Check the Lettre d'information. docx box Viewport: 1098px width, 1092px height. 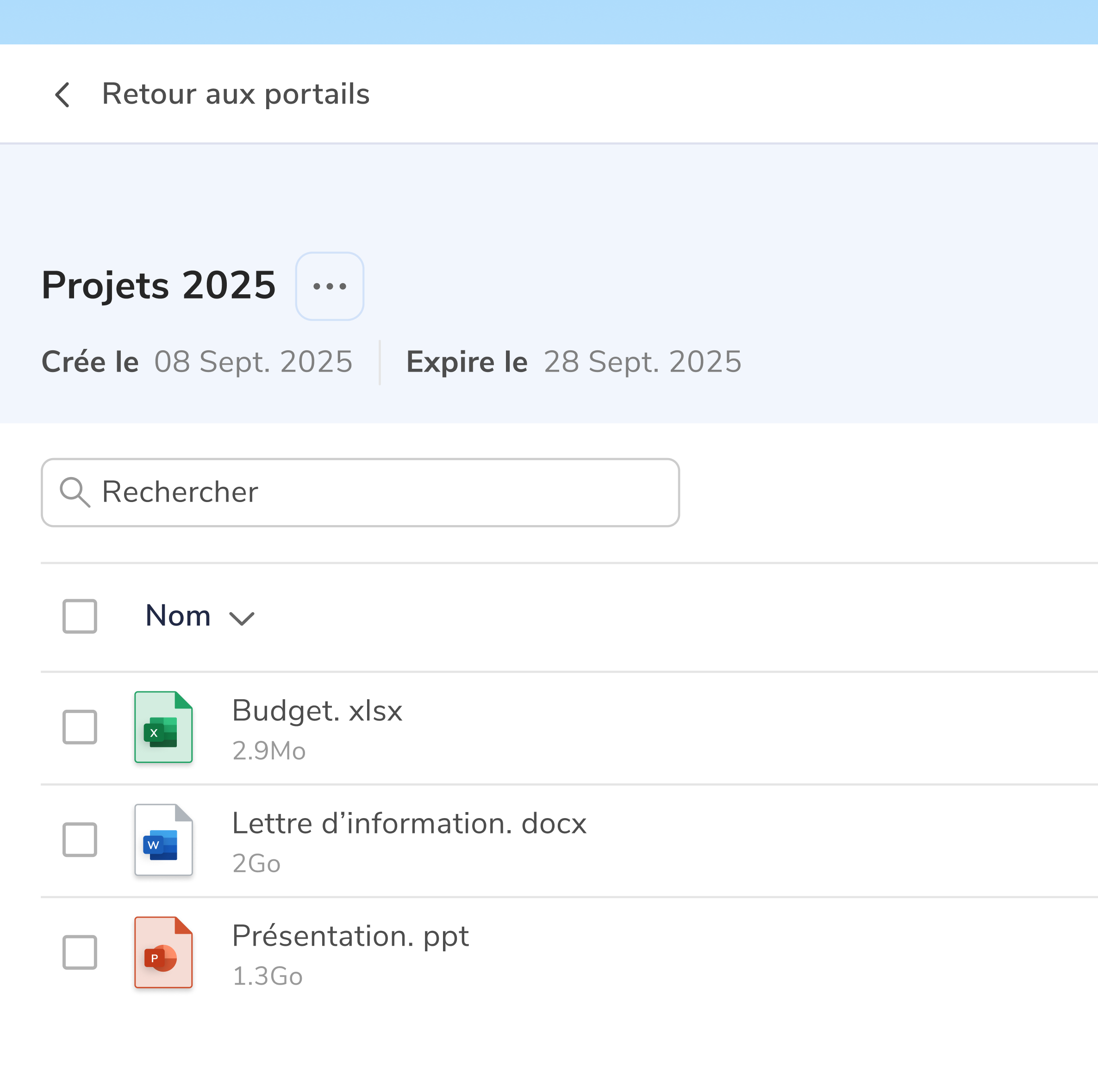(80, 839)
